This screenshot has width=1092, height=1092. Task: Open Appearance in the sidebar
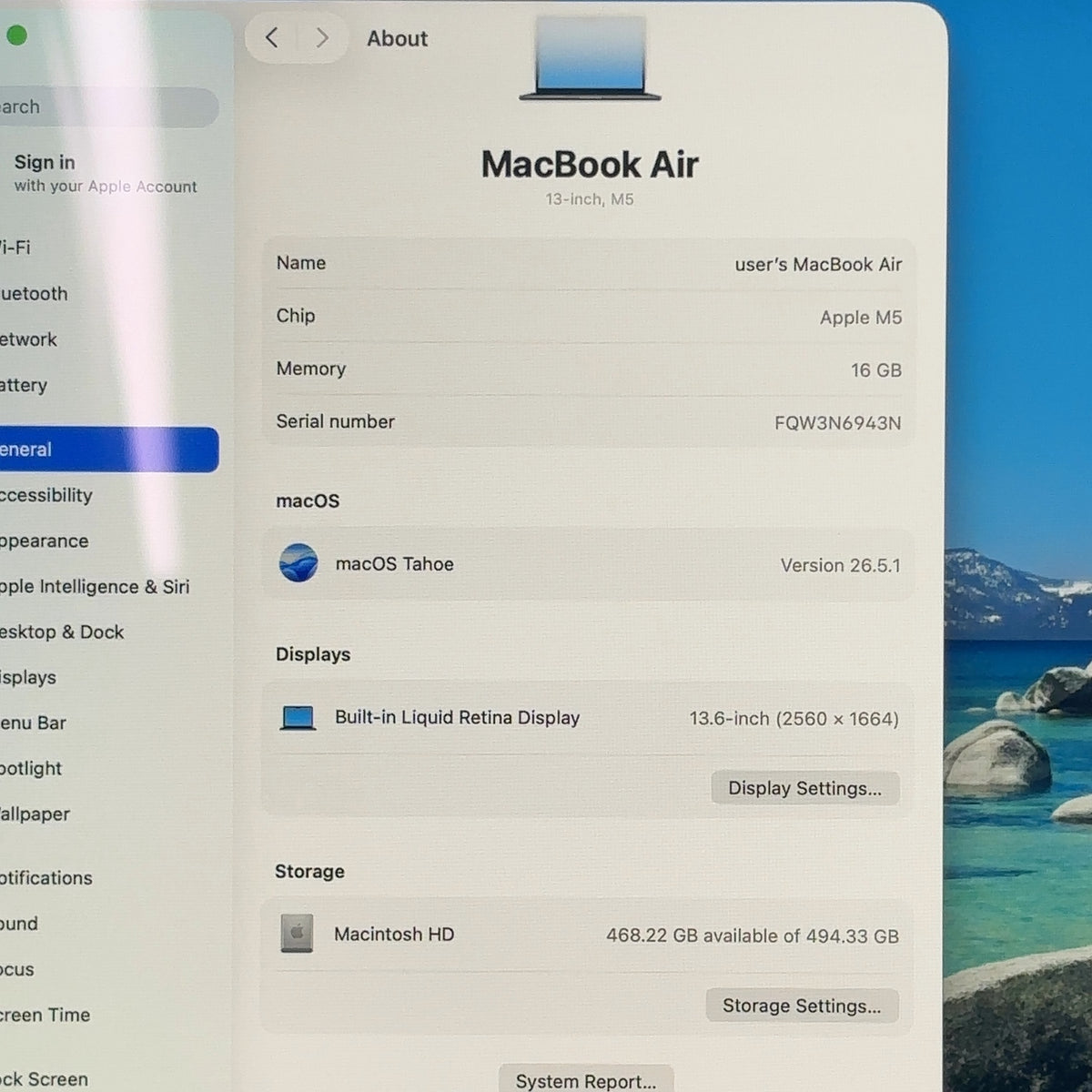tap(45, 541)
